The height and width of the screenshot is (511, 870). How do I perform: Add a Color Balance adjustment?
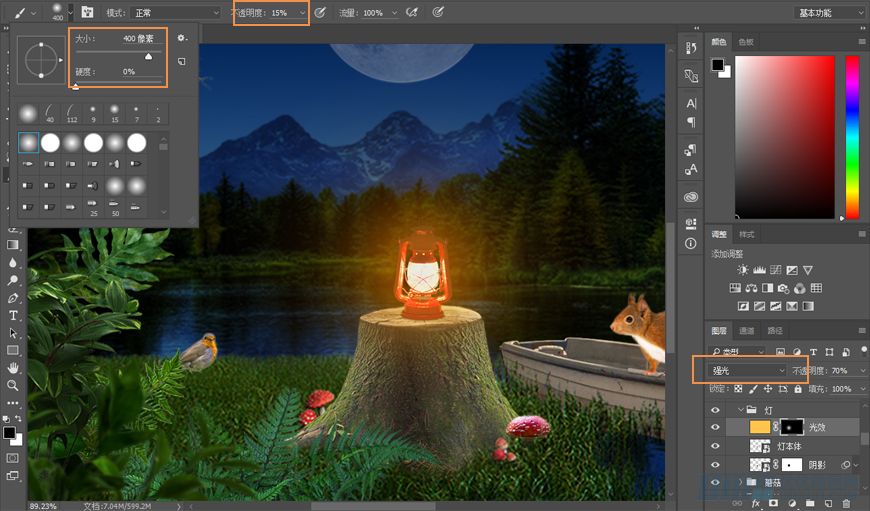click(751, 288)
